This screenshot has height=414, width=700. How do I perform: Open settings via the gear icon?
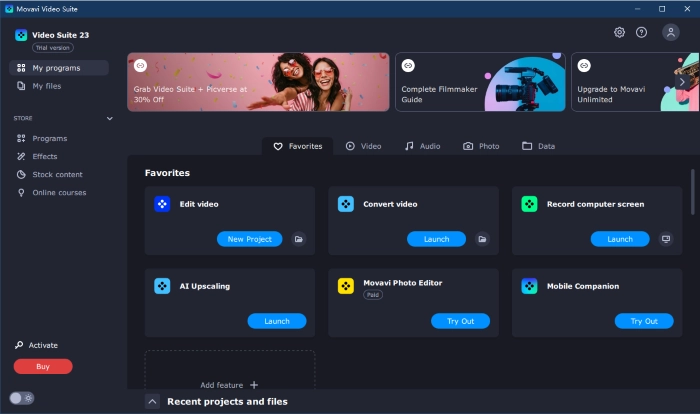pyautogui.click(x=619, y=32)
